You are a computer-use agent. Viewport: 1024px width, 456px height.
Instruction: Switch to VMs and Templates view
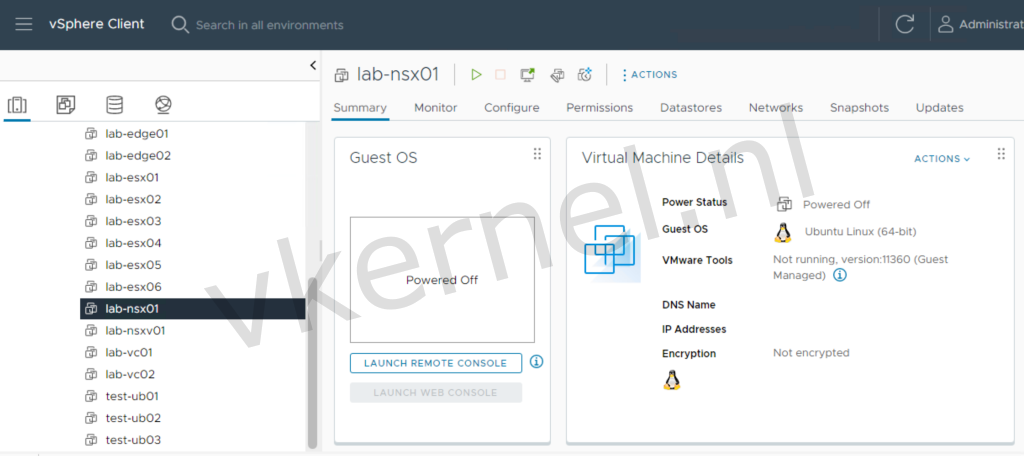[x=66, y=105]
